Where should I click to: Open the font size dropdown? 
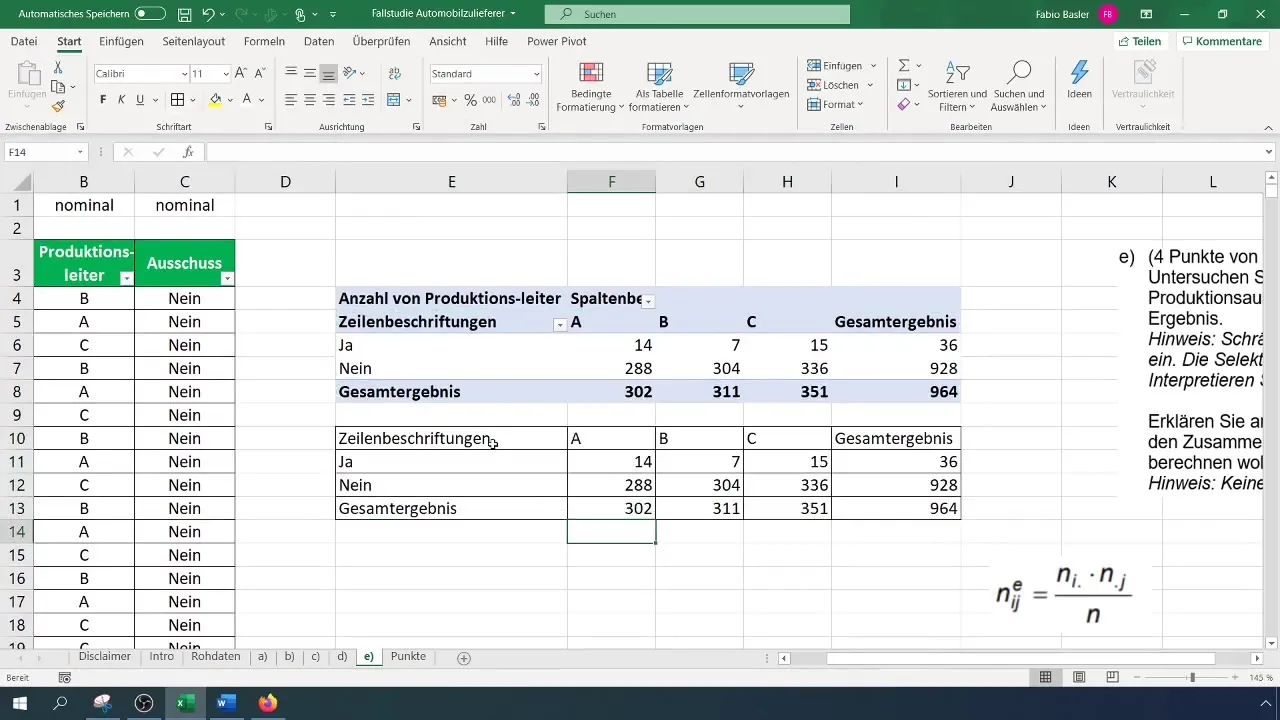click(225, 74)
